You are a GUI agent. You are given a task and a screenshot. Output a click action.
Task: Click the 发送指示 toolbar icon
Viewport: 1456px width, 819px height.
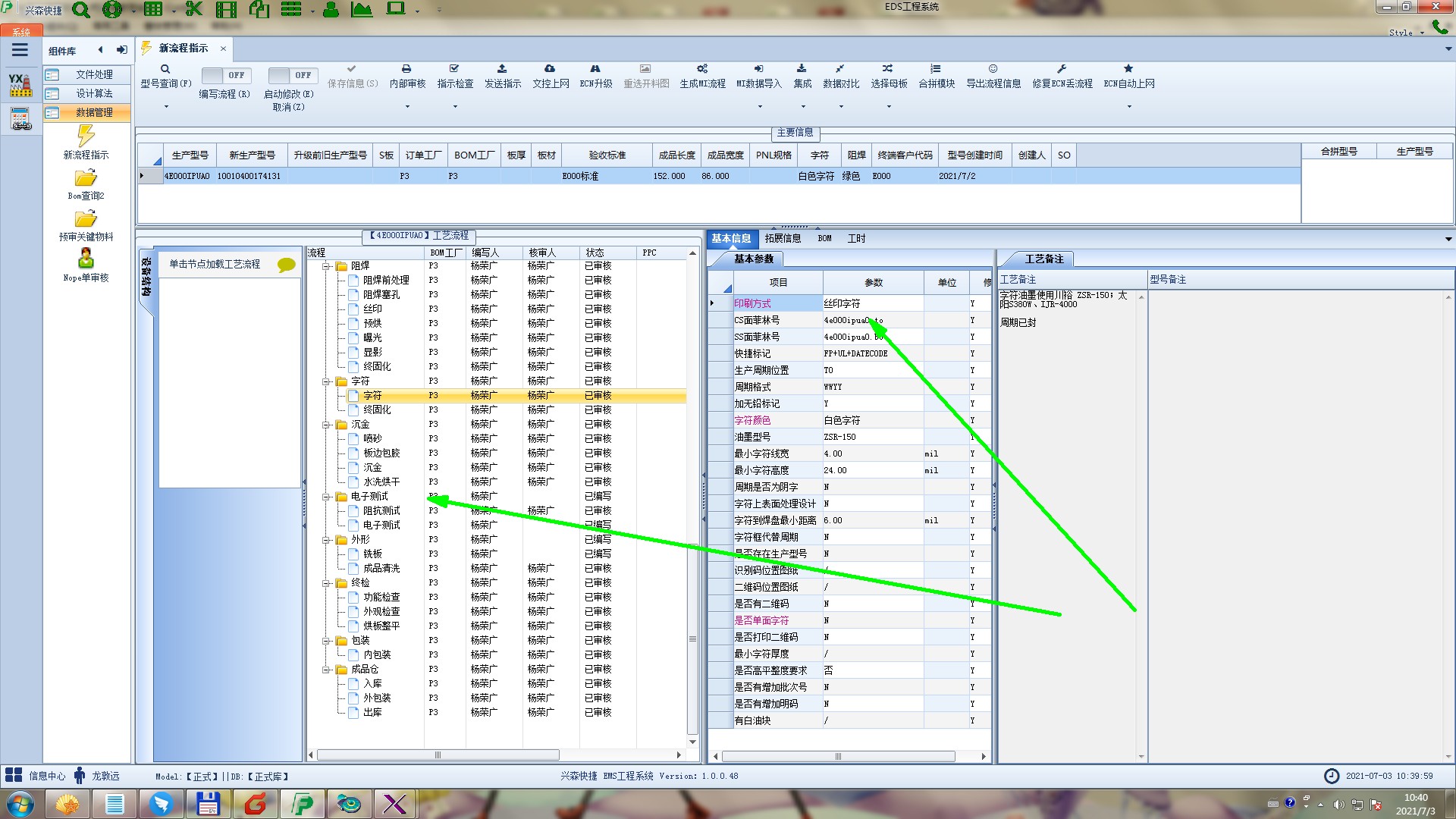click(x=502, y=69)
